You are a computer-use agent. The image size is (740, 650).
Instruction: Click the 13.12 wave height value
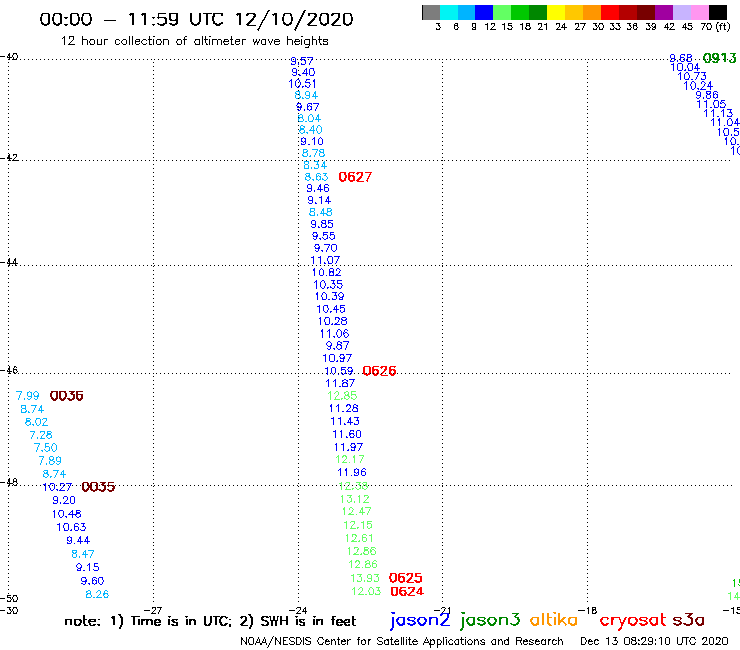click(x=354, y=499)
